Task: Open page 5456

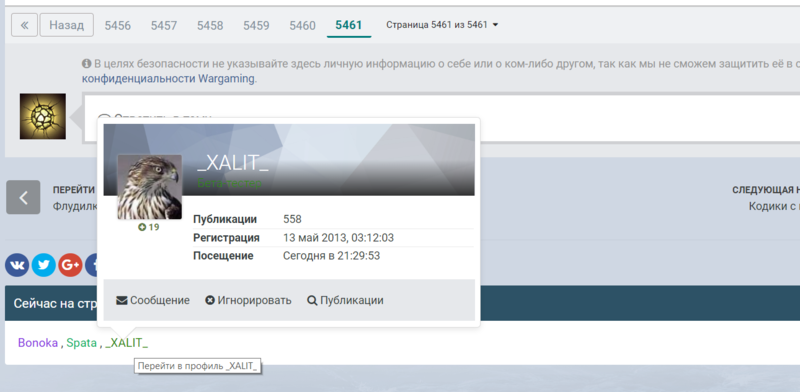Action: point(117,25)
